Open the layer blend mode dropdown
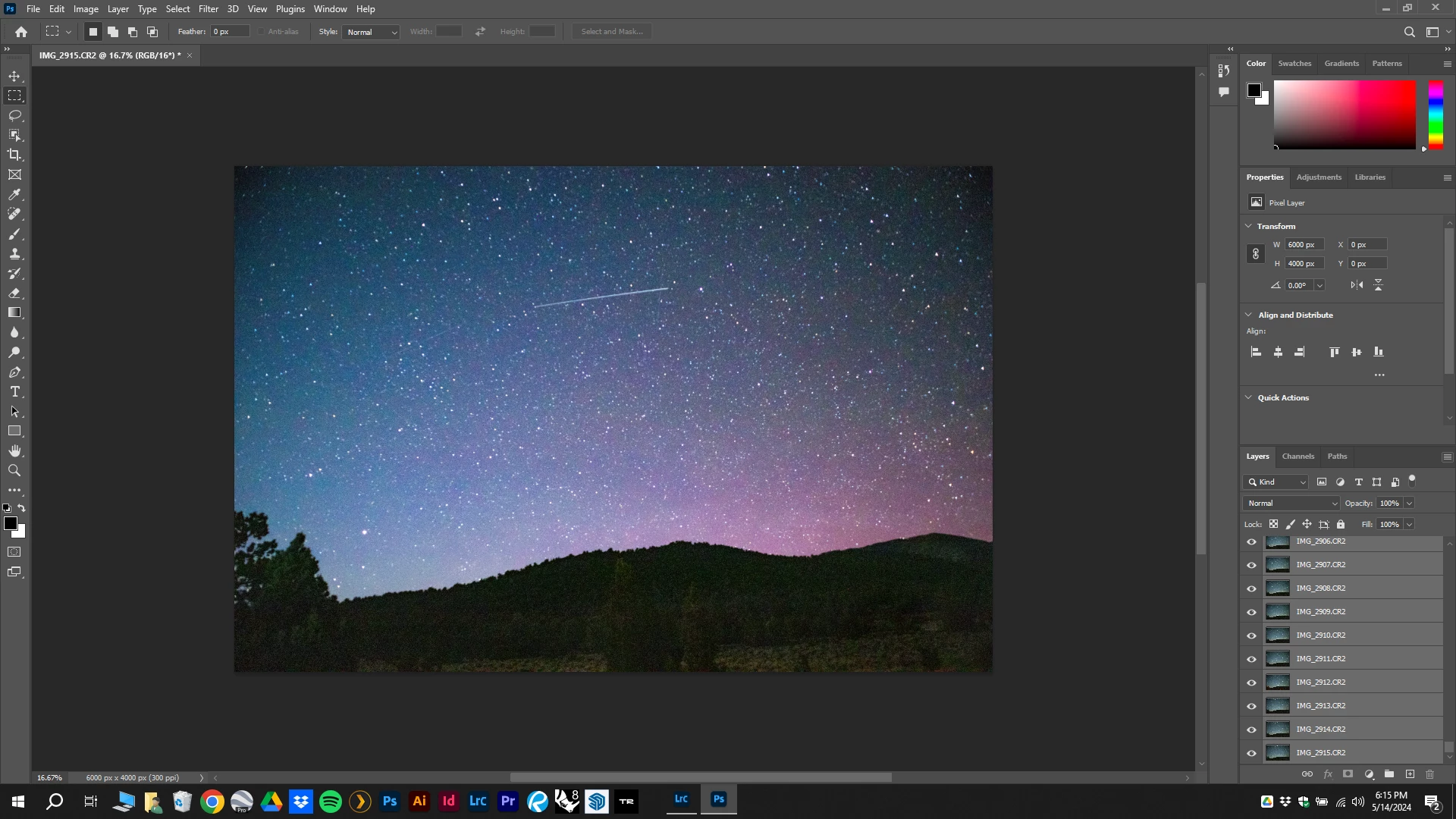The image size is (1456, 819). 1291,504
